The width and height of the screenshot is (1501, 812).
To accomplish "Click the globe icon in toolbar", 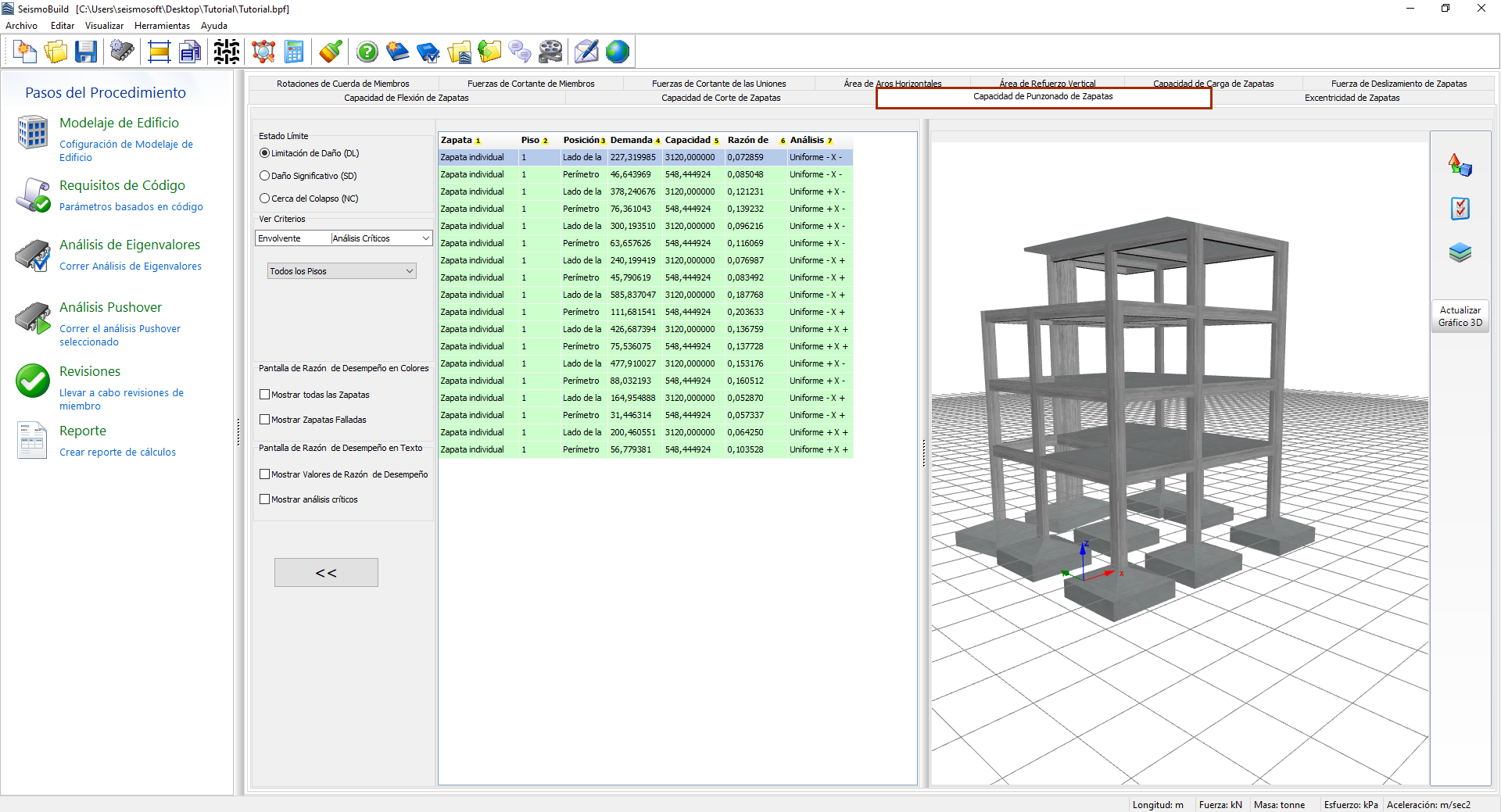I will coord(617,52).
